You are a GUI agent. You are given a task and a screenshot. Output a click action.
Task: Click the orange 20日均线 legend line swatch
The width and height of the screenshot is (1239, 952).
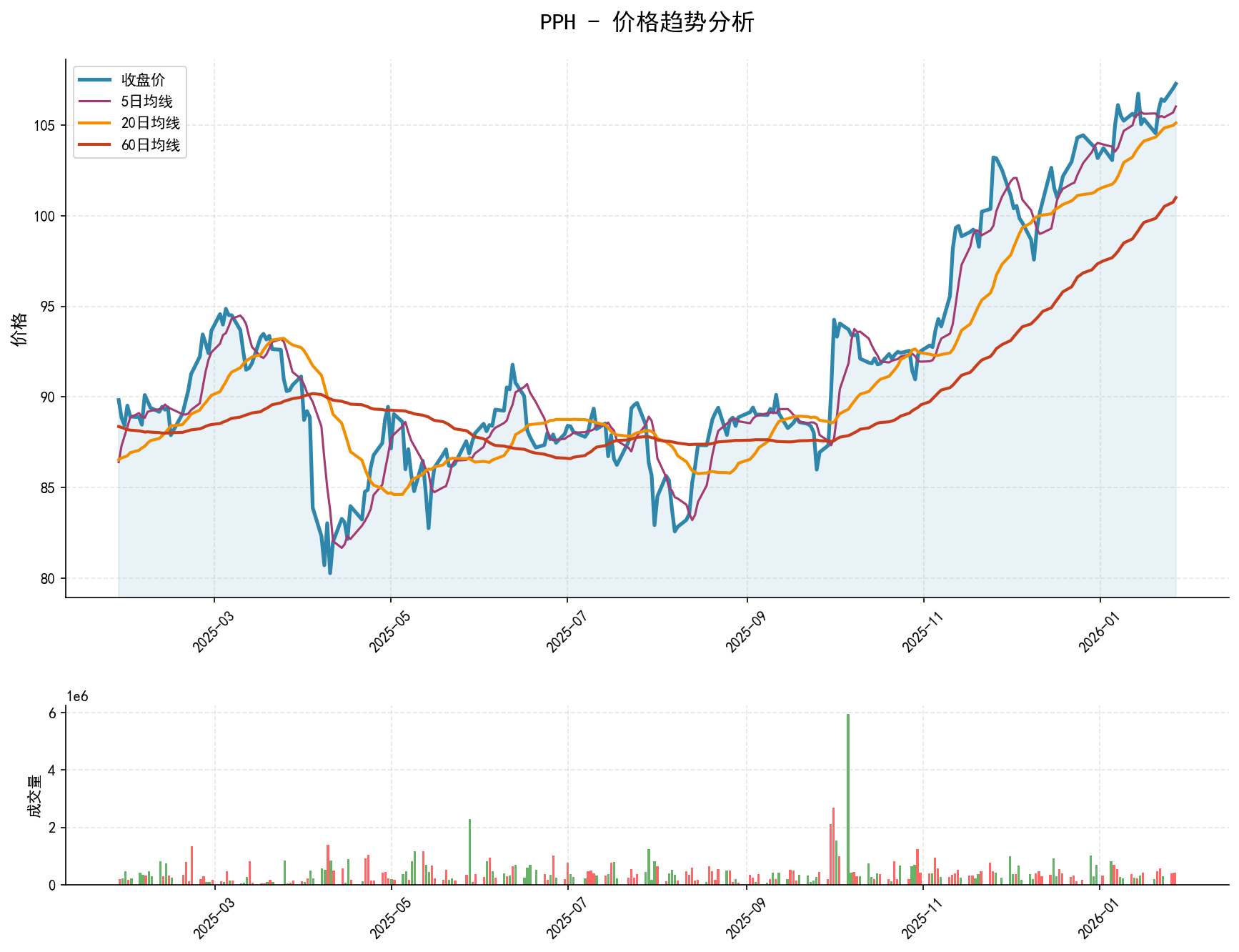coord(95,123)
